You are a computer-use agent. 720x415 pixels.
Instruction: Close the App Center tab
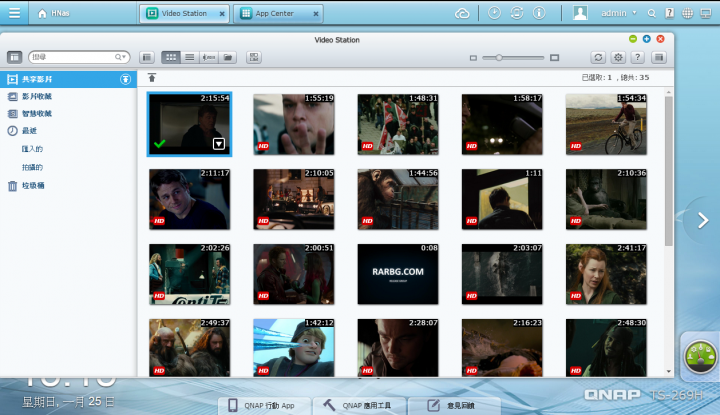(316, 14)
